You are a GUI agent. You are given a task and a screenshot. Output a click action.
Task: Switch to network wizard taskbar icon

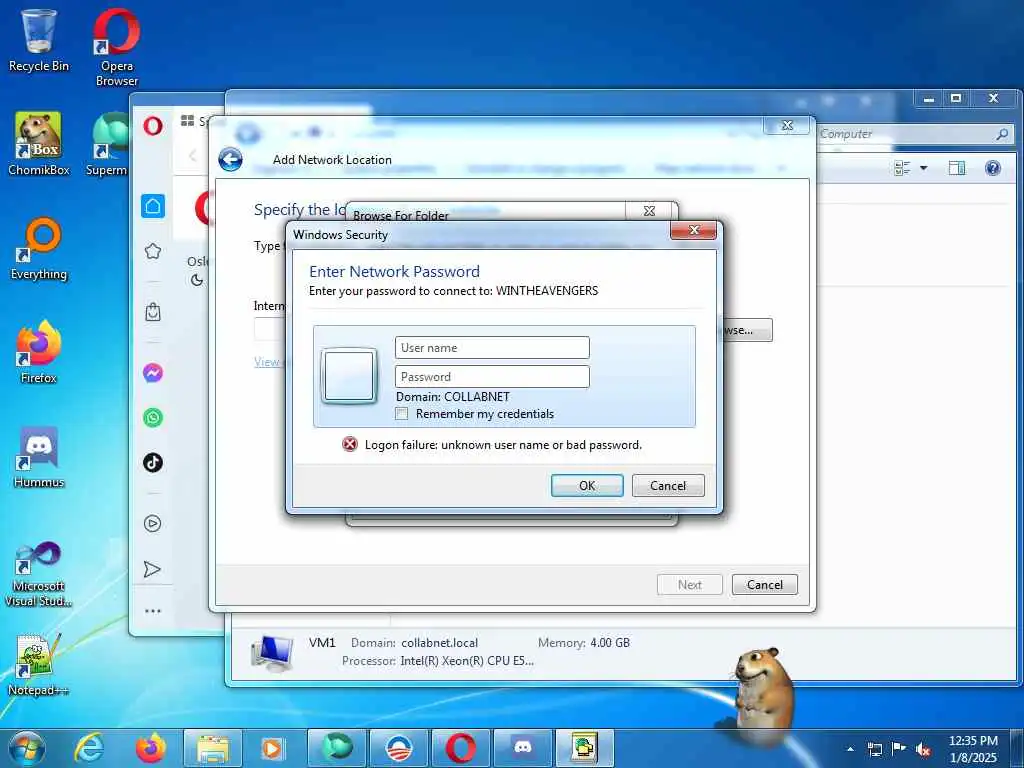point(584,749)
